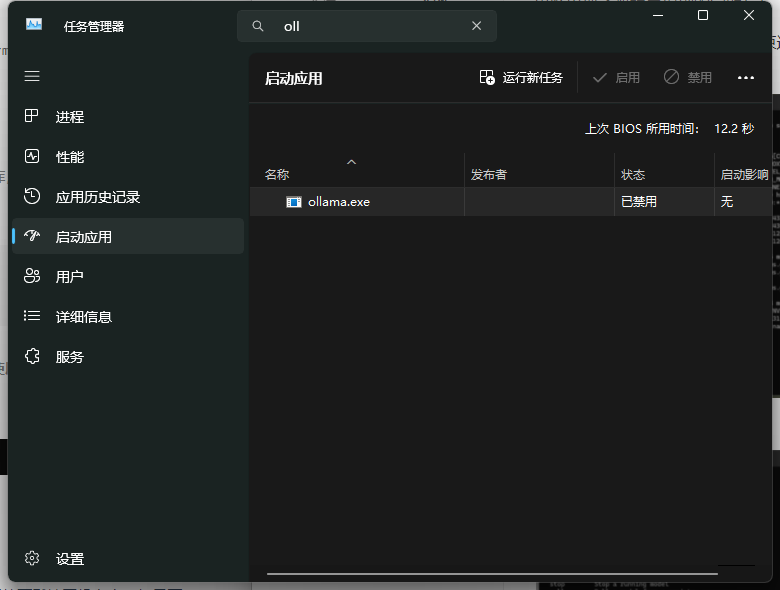Open the 进程 (Processes) page

pyautogui.click(x=70, y=117)
